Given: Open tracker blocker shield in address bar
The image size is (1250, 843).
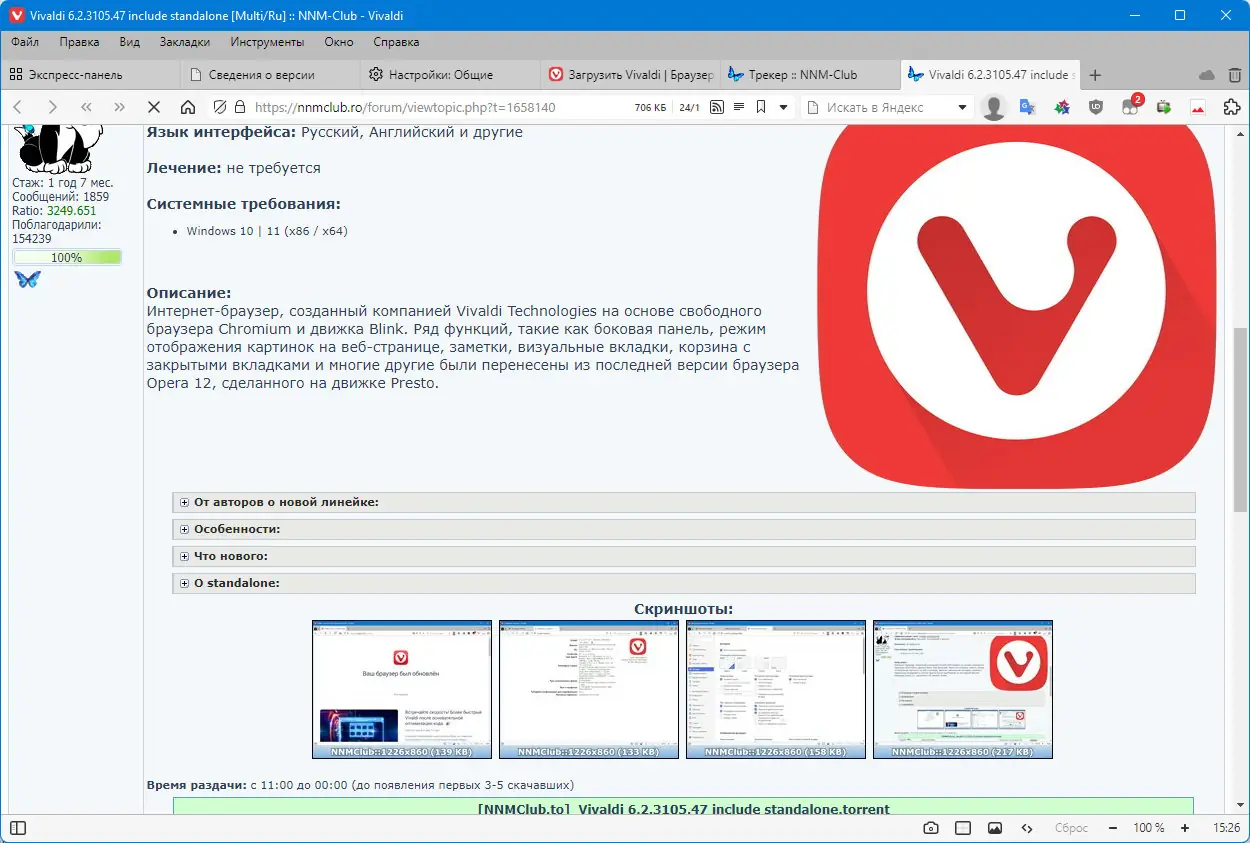Looking at the screenshot, I should tap(220, 107).
